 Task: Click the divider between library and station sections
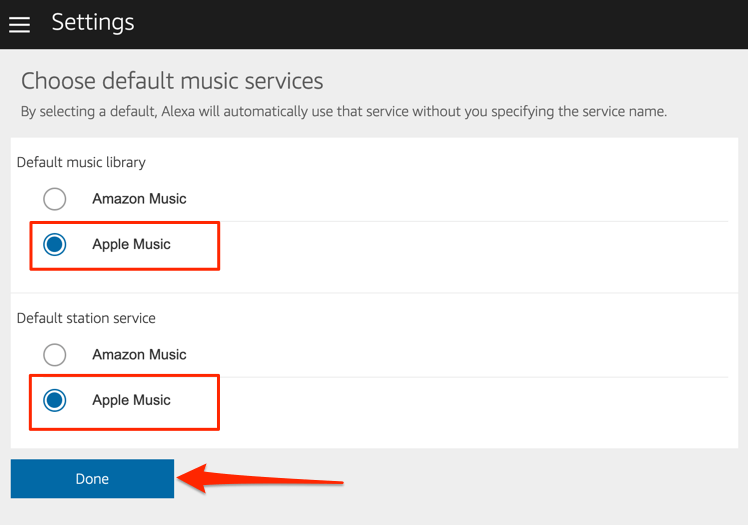coord(373,293)
